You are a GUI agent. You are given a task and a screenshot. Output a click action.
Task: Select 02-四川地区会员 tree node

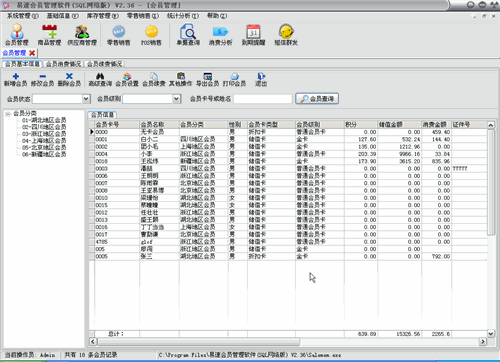[x=44, y=127]
